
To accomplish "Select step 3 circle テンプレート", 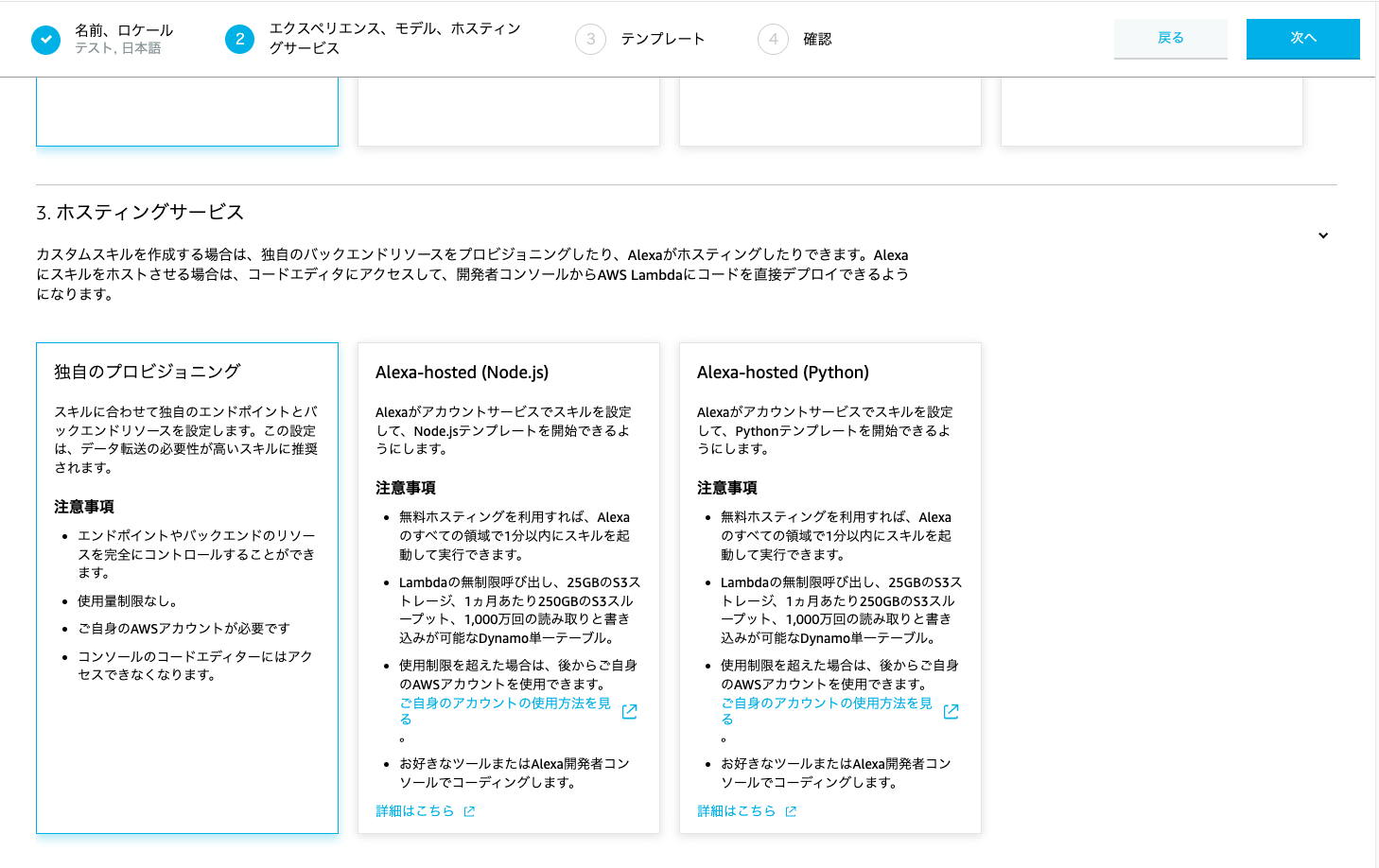I will 590,39.
